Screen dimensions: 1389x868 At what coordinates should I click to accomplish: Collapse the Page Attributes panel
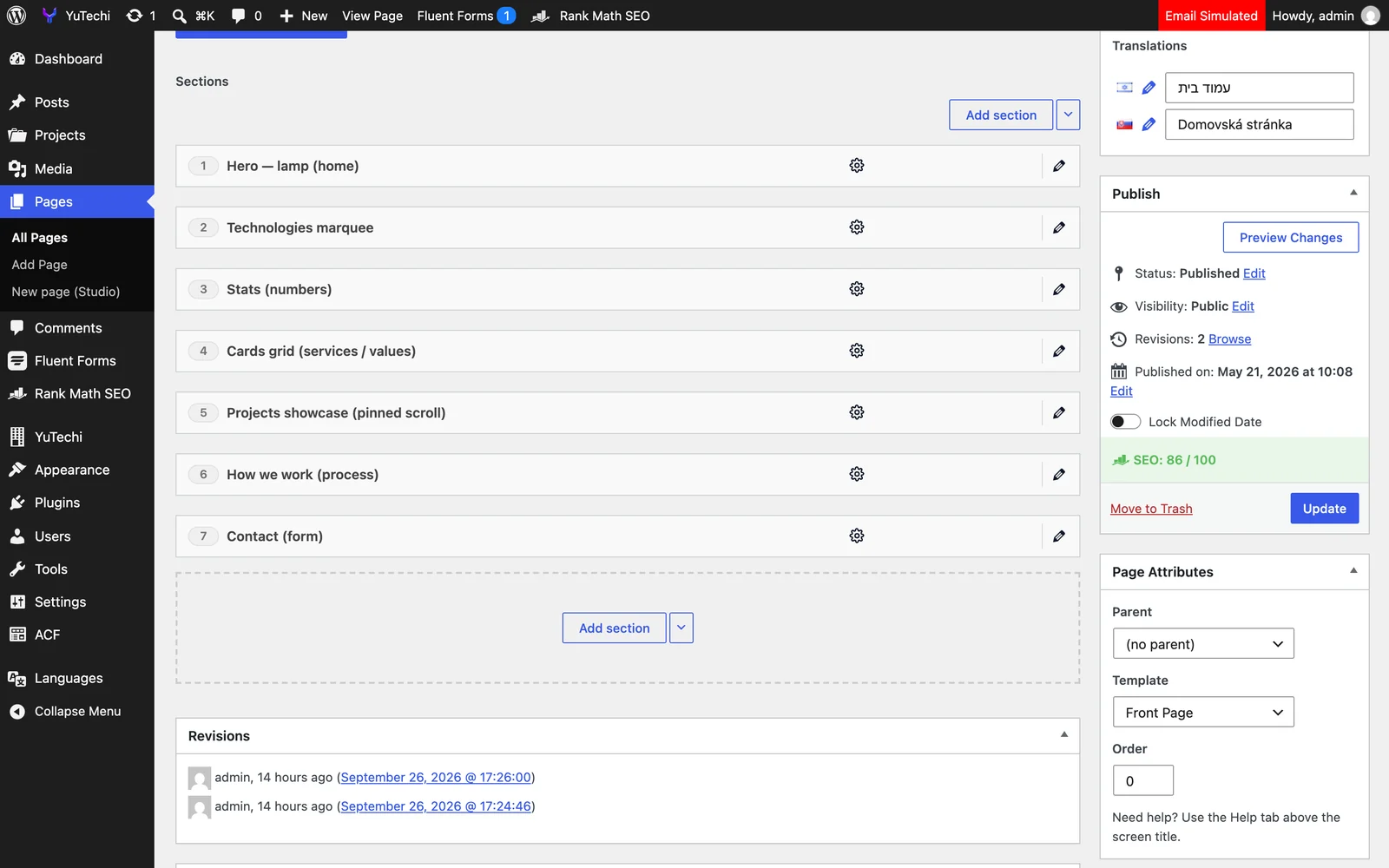pos(1353,571)
